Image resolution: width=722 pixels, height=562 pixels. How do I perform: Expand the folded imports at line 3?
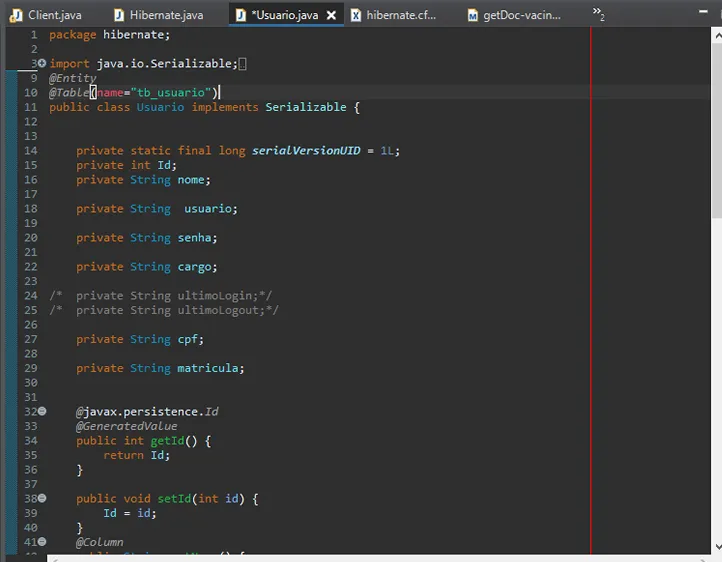pos(42,64)
